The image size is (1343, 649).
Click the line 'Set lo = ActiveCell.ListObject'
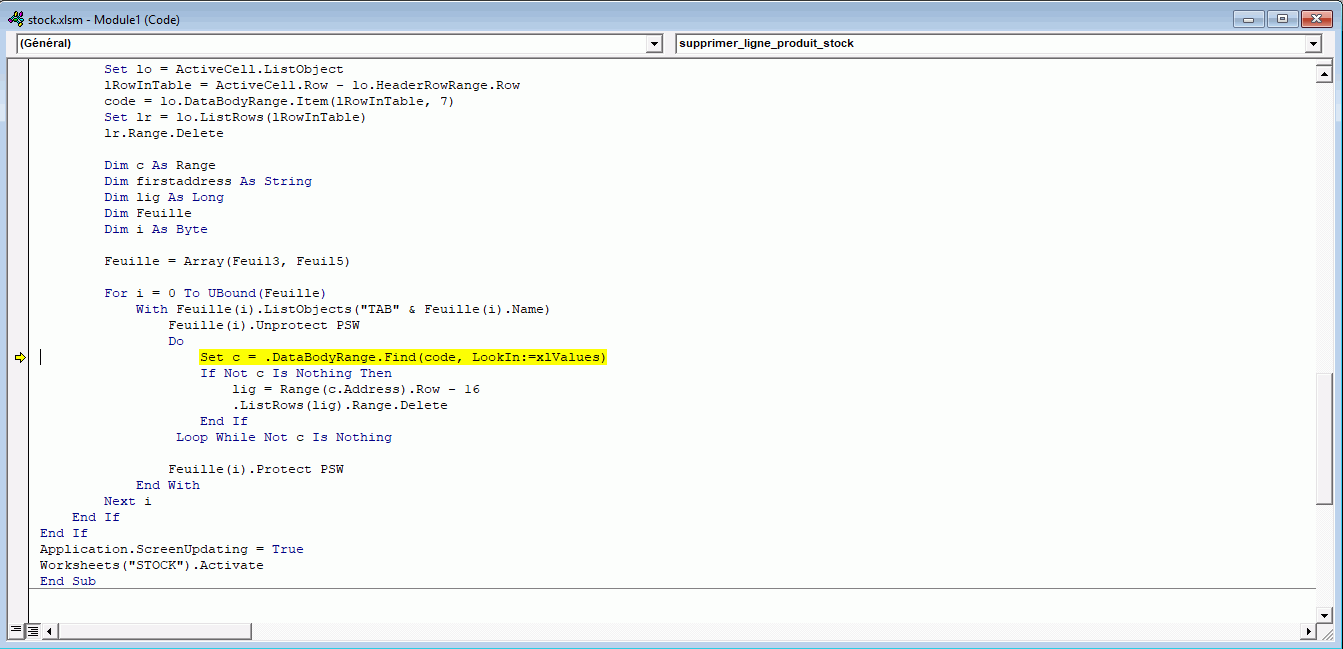pos(224,69)
